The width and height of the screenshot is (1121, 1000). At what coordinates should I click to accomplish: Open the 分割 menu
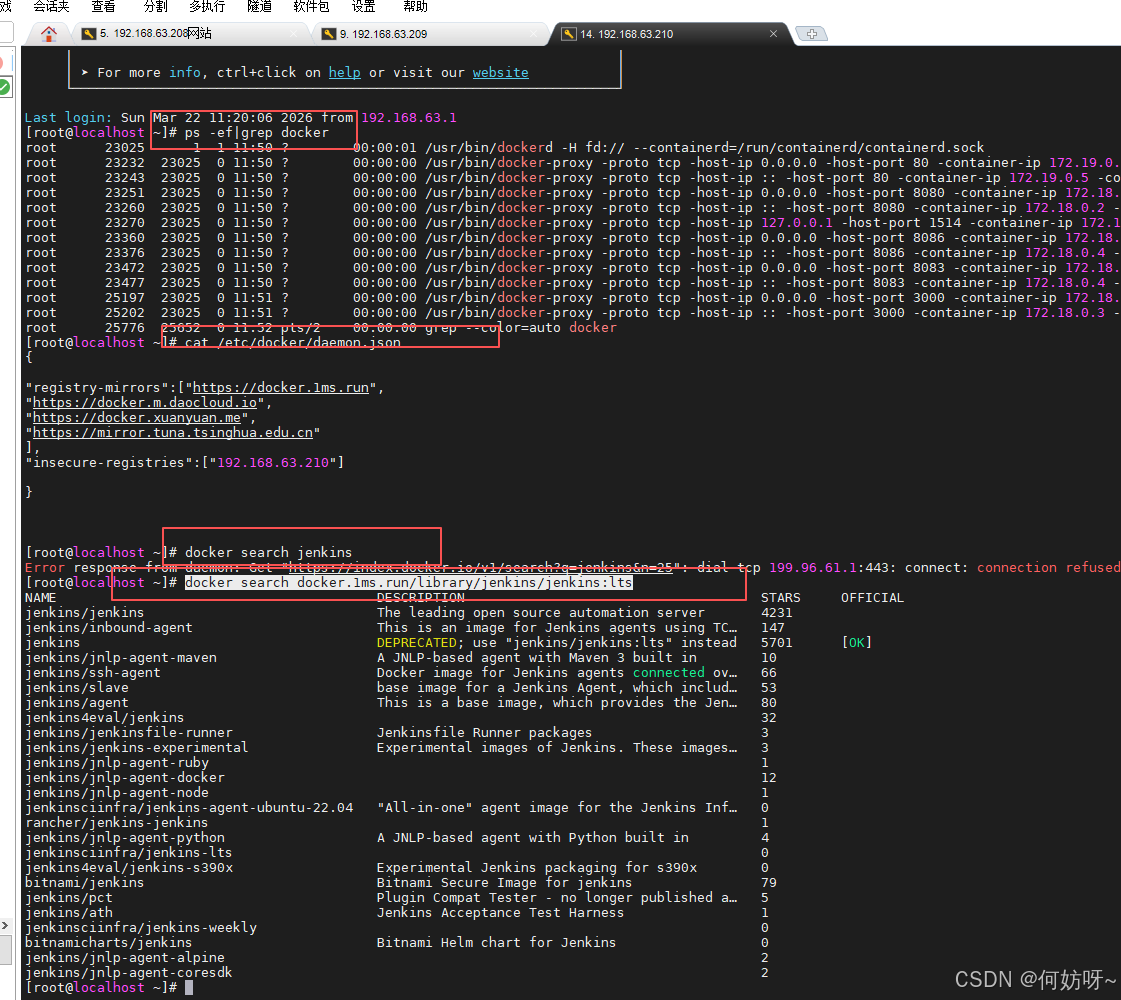coord(155,6)
